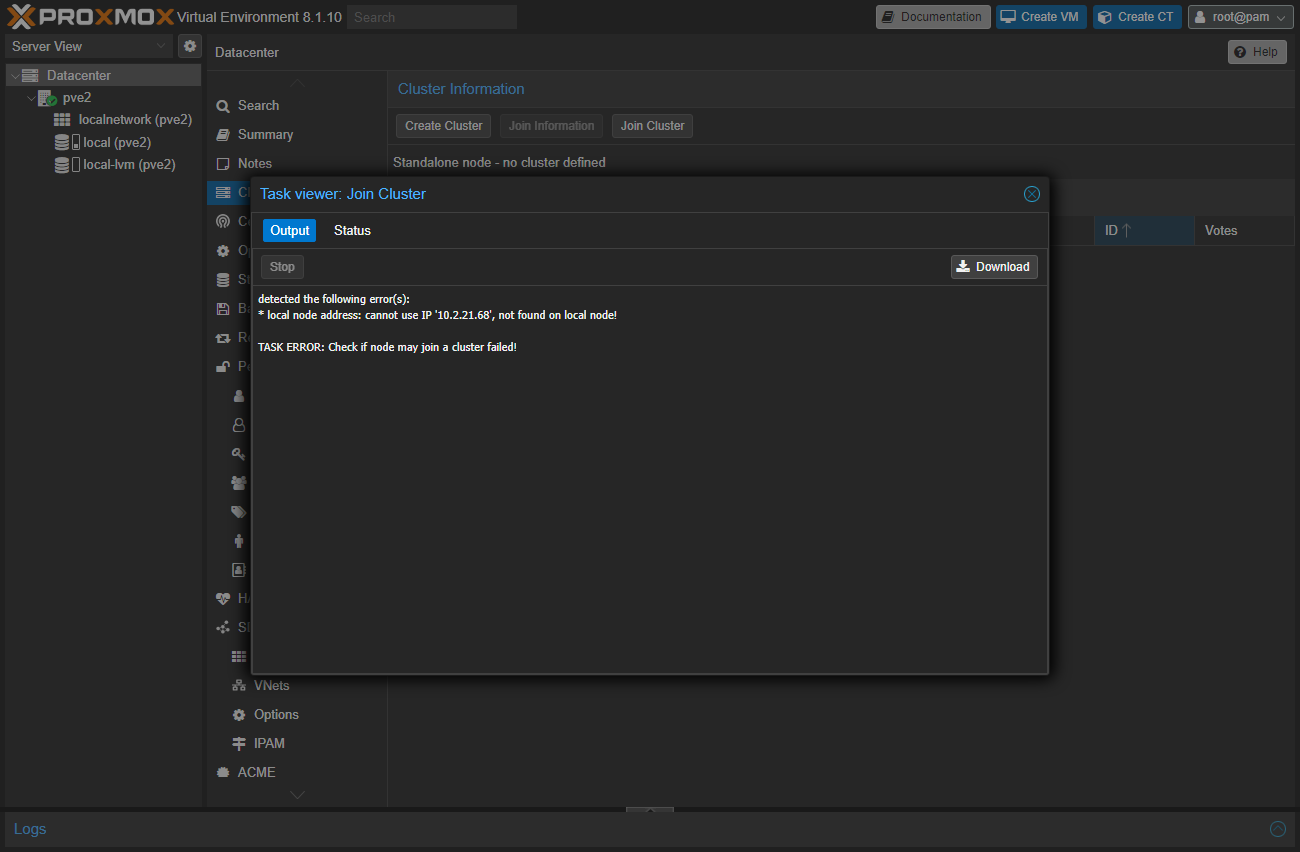Click the Create CT button
Image resolution: width=1300 pixels, height=852 pixels.
[x=1137, y=17]
